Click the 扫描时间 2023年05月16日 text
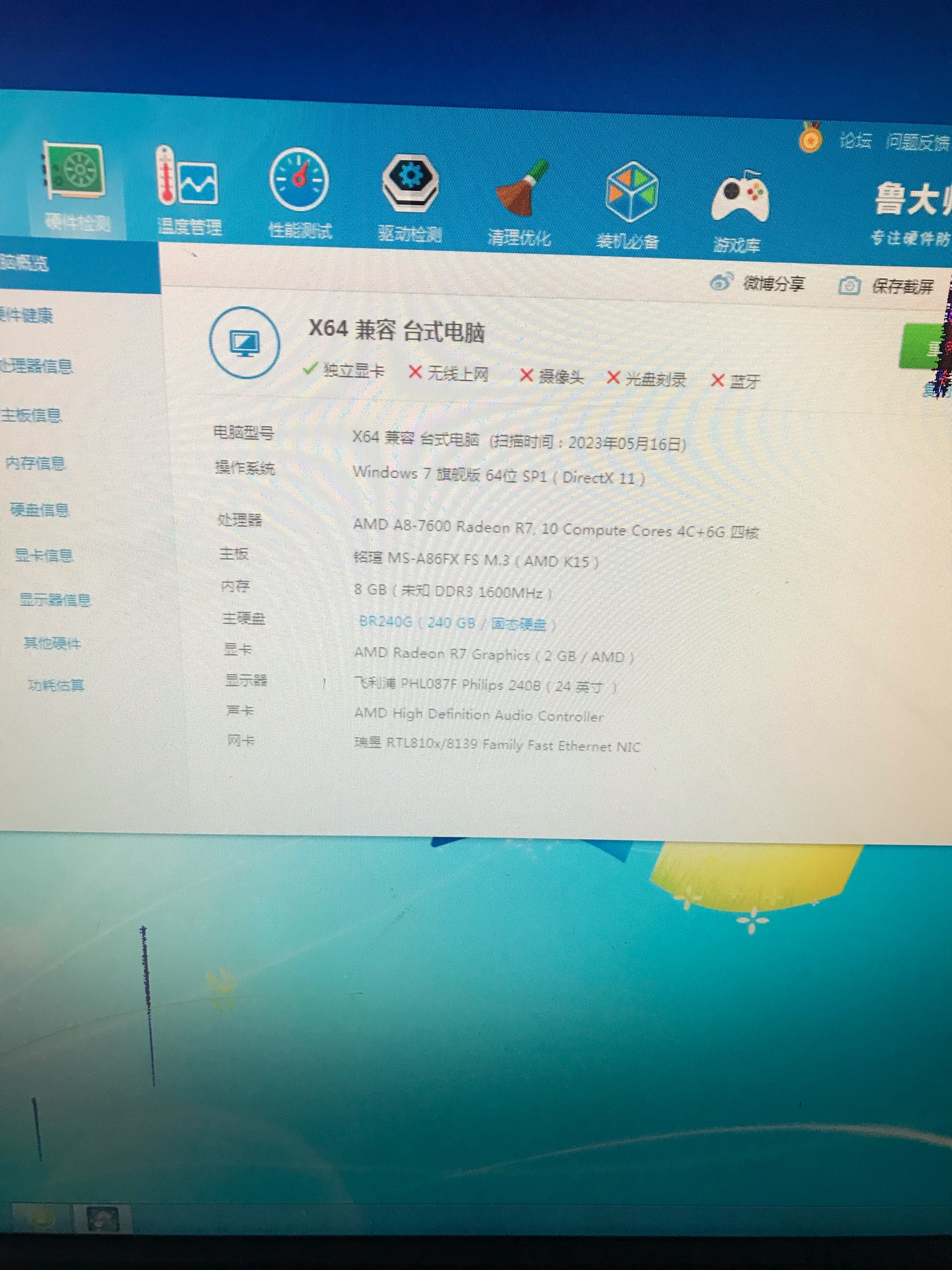 pos(588,442)
